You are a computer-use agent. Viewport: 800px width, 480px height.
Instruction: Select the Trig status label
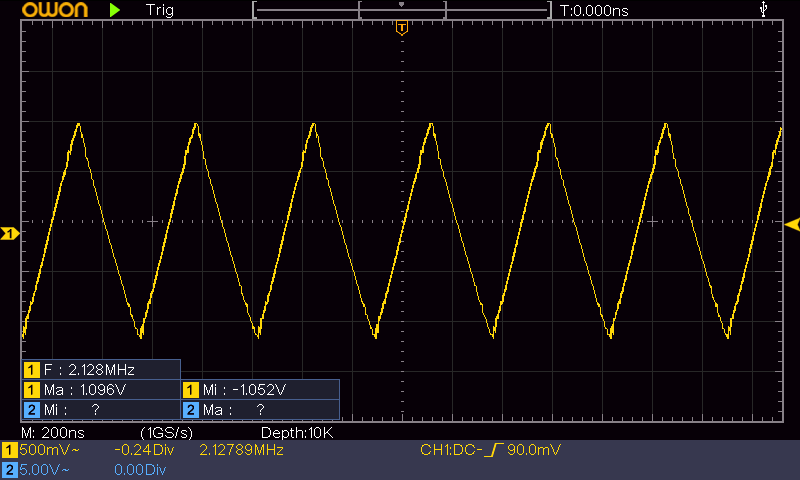[x=160, y=10]
